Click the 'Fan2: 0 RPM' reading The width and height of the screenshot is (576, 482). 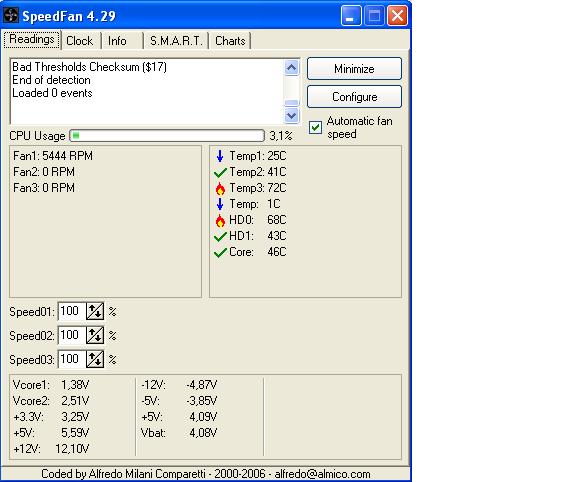coord(44,172)
